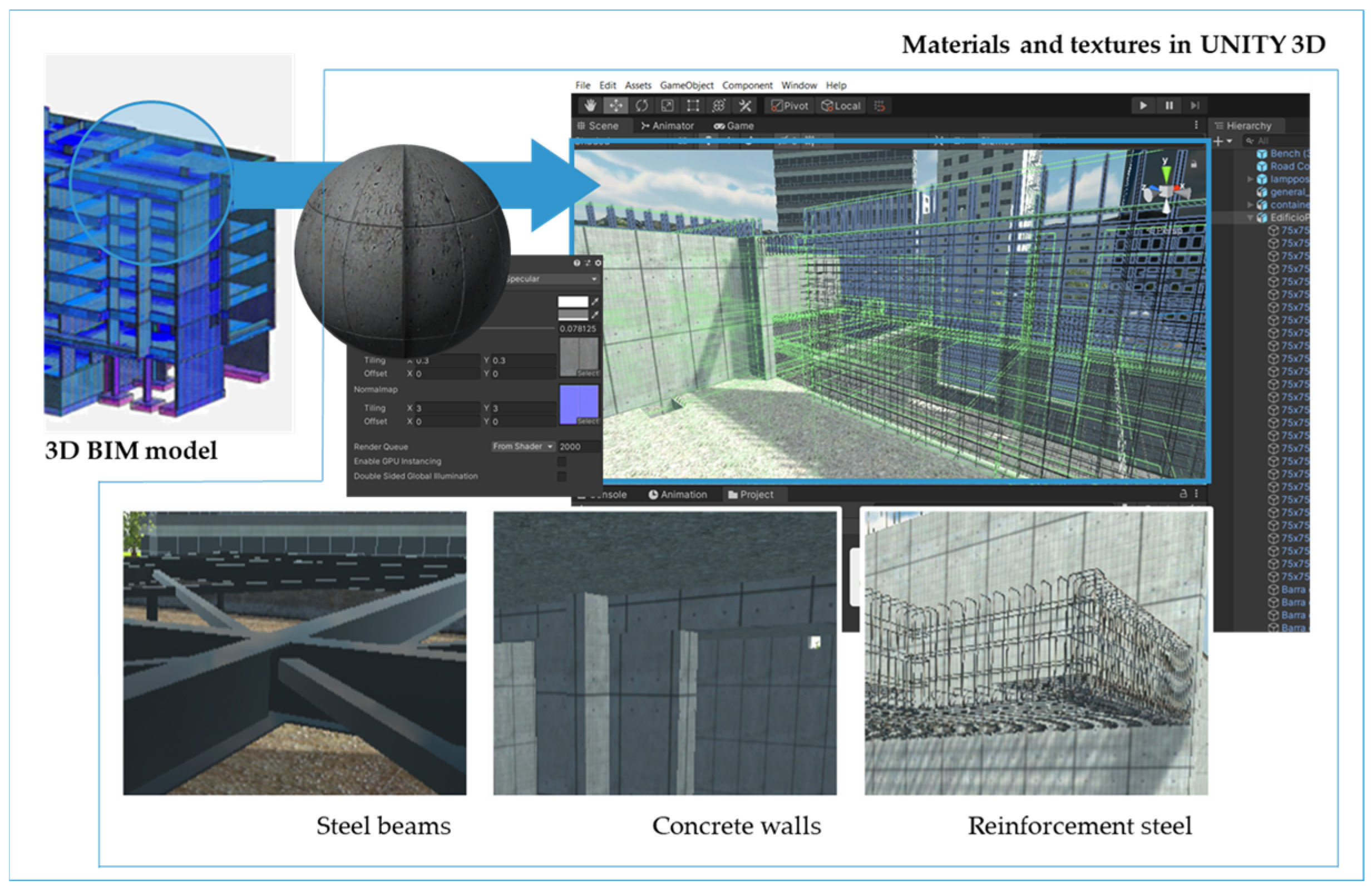1372x892 pixels.
Task: Open the Help menu
Action: point(836,85)
